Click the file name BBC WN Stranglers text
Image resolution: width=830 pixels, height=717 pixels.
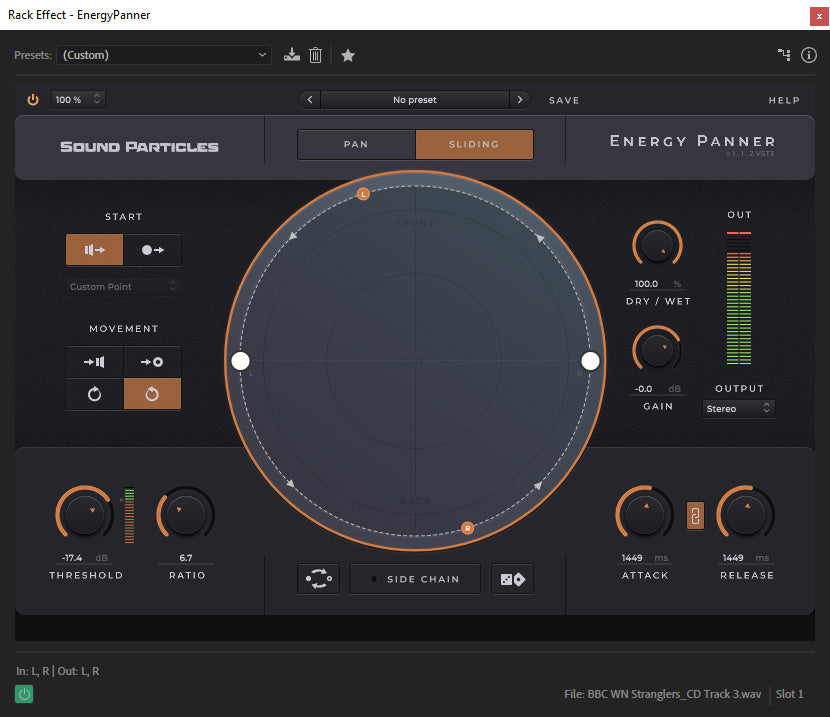(662, 694)
